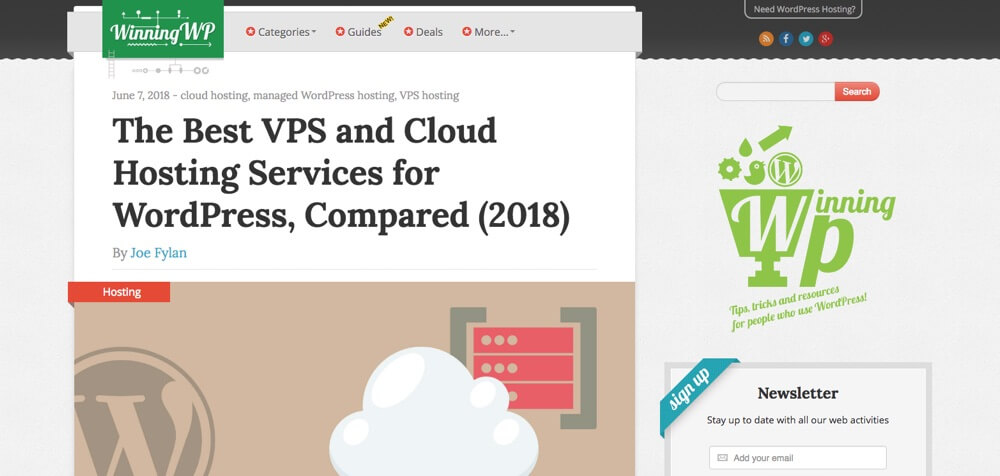Open the Google Plus icon

(826, 39)
